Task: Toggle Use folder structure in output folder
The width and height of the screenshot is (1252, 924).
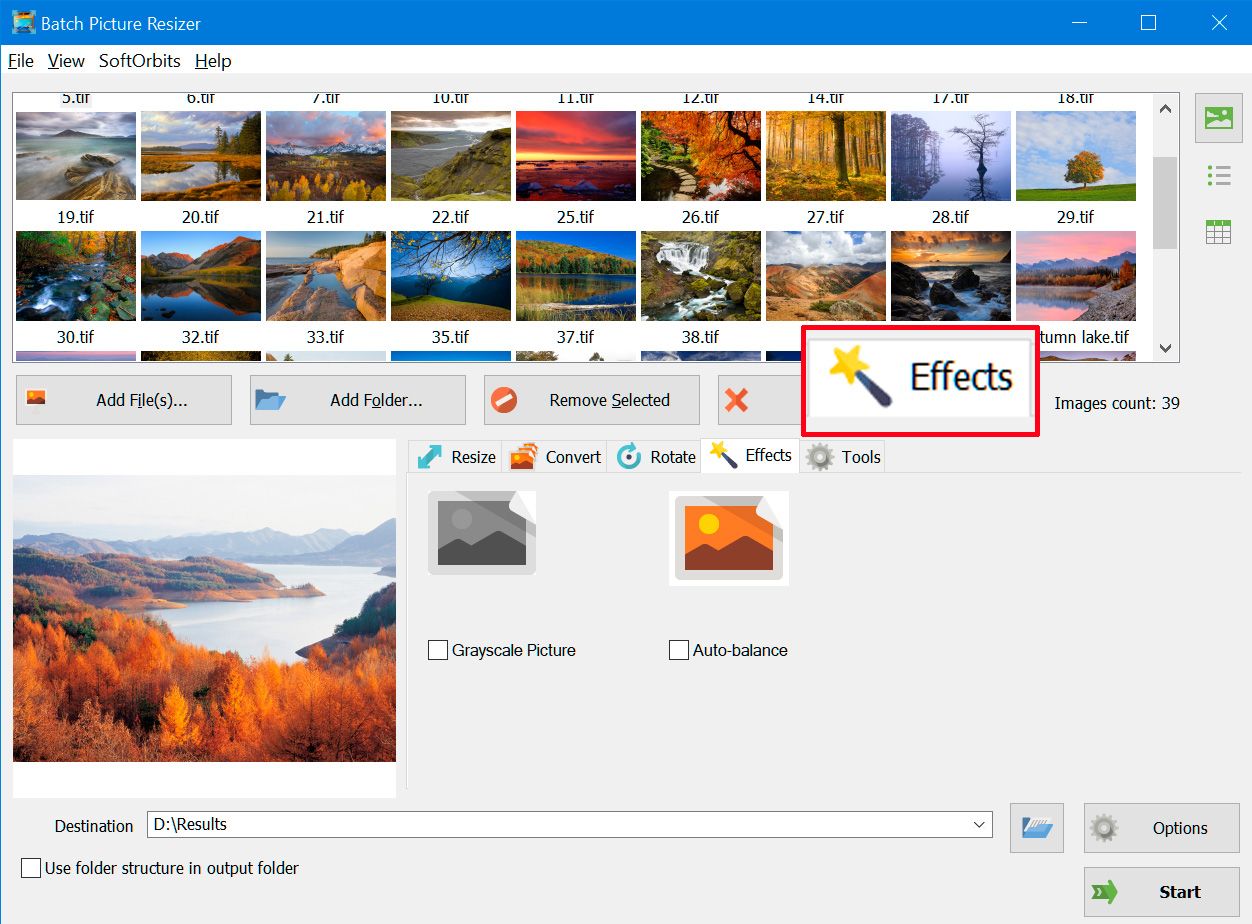Action: (31, 868)
